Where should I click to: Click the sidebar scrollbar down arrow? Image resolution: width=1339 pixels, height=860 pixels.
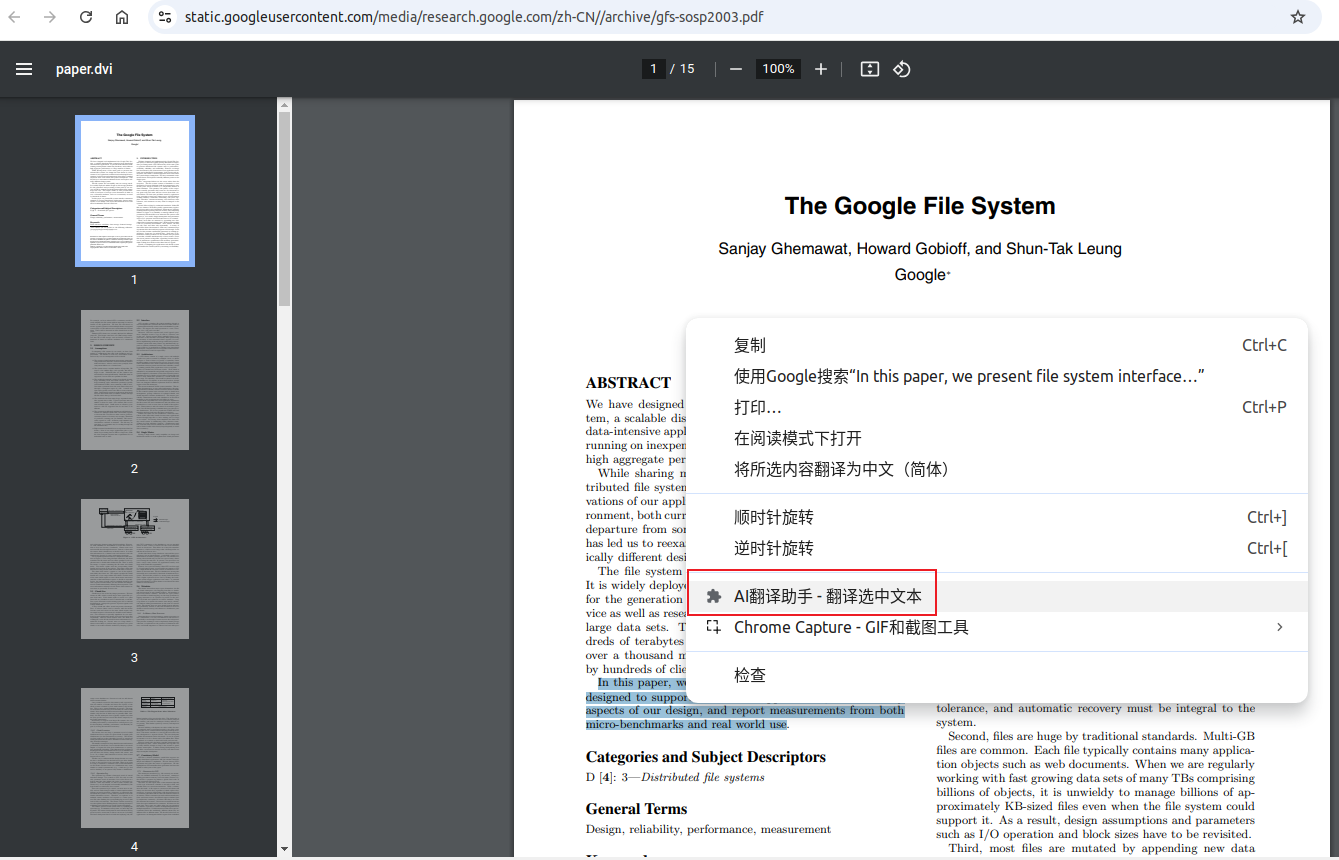coord(284,849)
